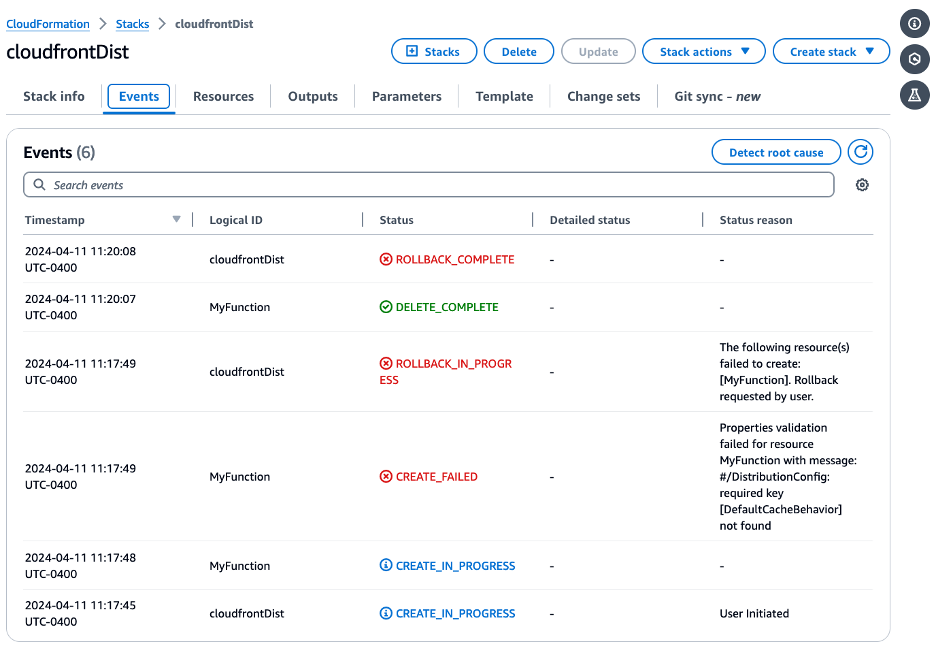Click the hexagon side panel icon
936x660 pixels.
(x=915, y=60)
